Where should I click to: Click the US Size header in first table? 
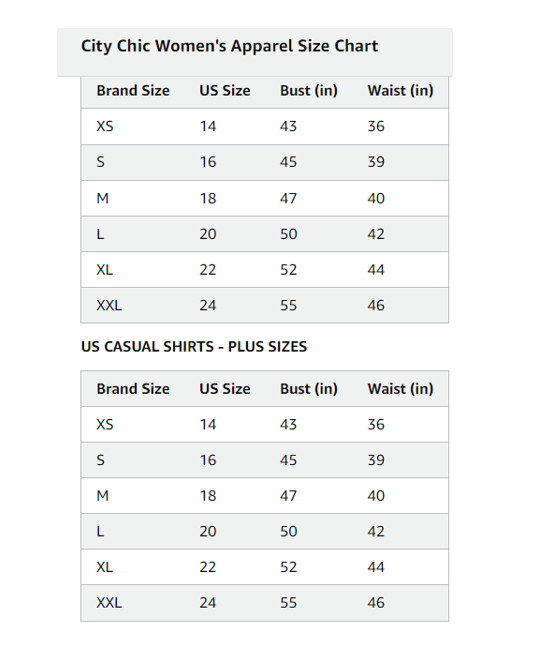225,91
